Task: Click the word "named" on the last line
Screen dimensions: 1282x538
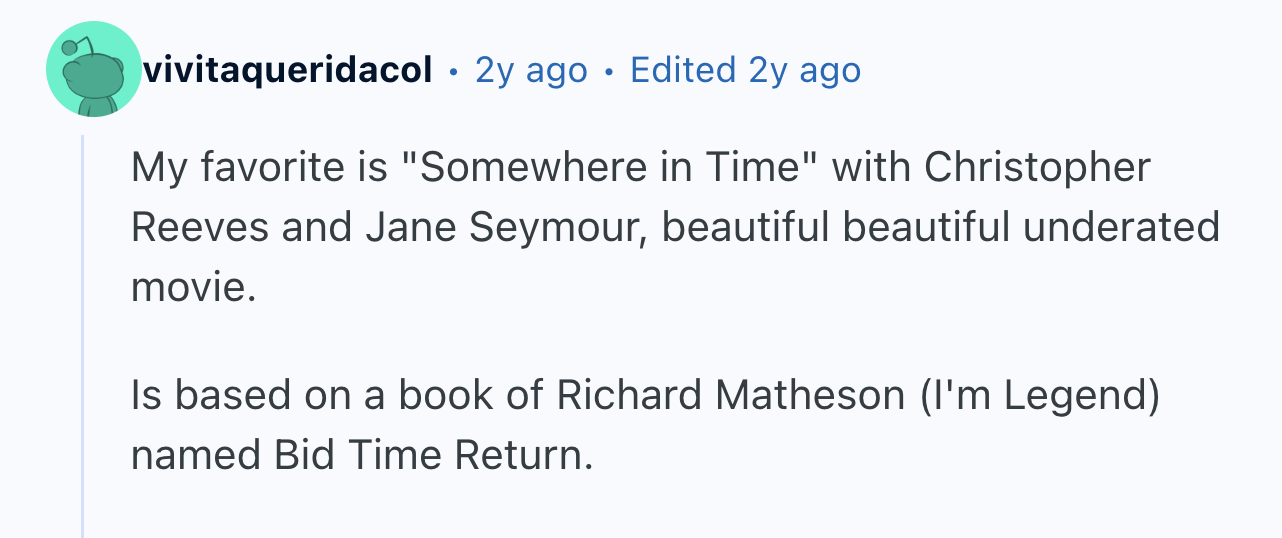Action: [189, 455]
